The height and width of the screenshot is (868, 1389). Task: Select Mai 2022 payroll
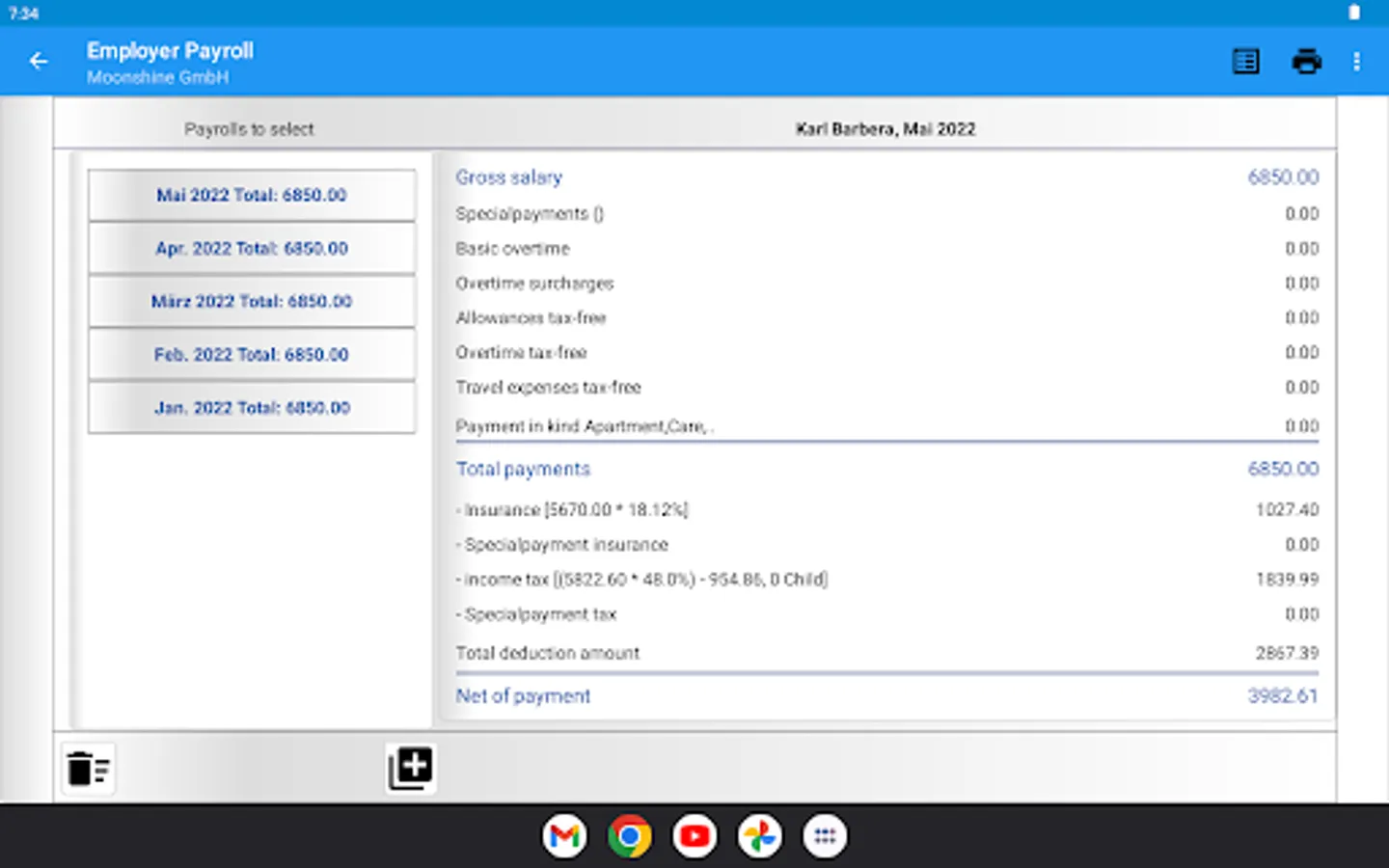(252, 196)
